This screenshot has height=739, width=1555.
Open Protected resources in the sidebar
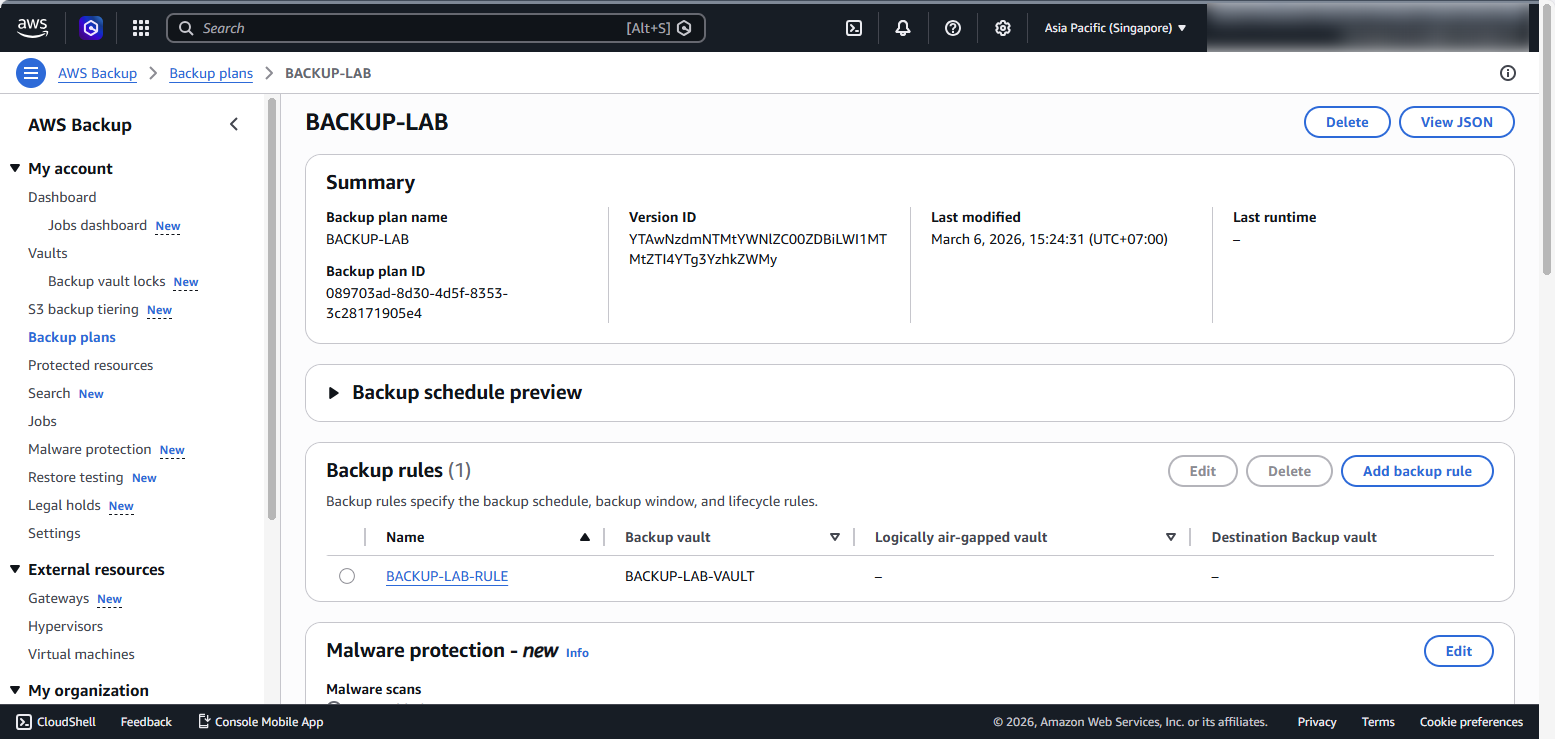click(x=91, y=365)
